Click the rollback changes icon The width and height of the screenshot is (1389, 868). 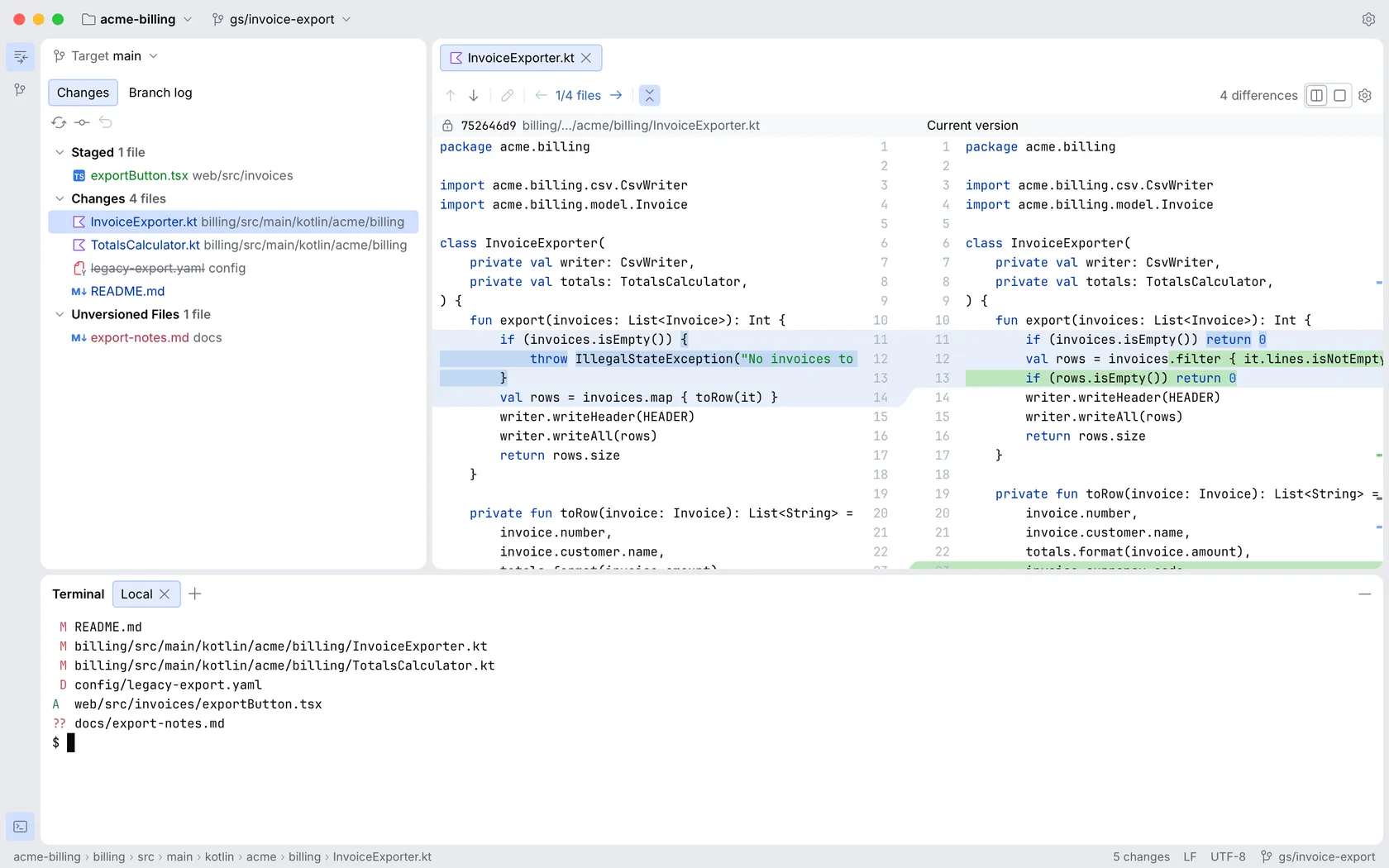click(x=106, y=122)
